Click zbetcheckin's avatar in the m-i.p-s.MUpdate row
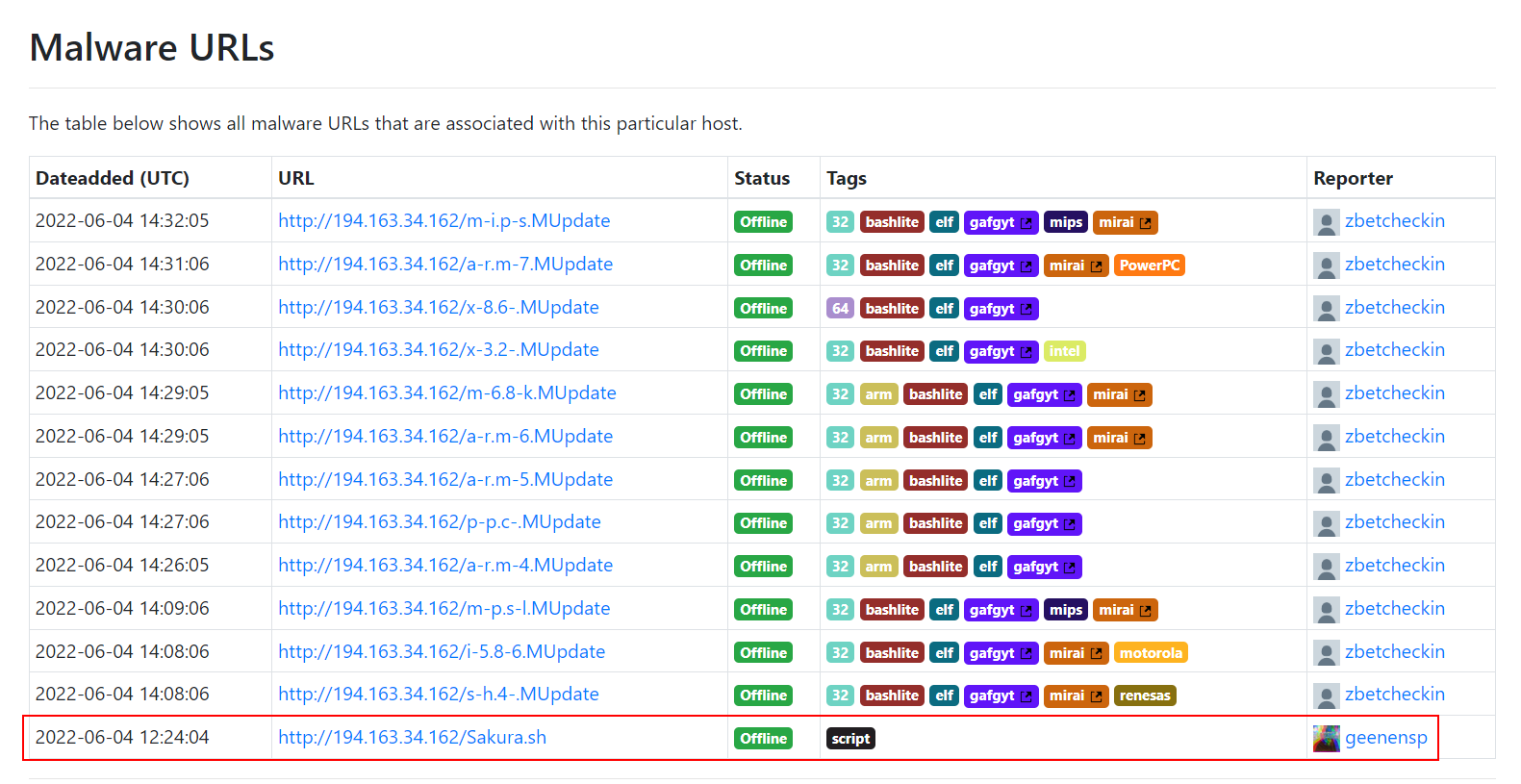The image size is (1521, 784). [1327, 222]
